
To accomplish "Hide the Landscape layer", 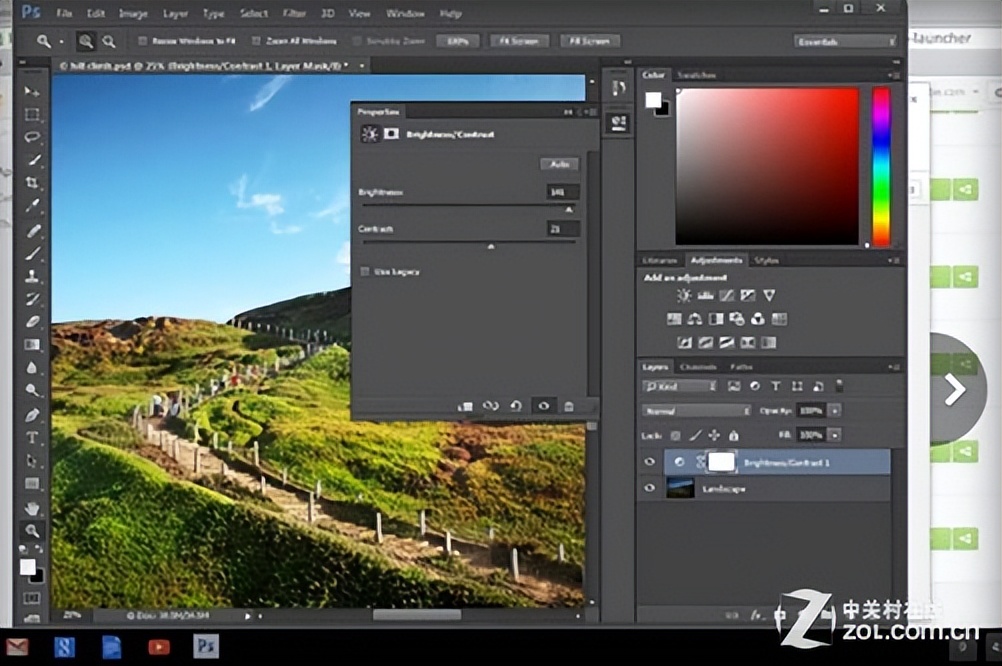I will click(649, 488).
